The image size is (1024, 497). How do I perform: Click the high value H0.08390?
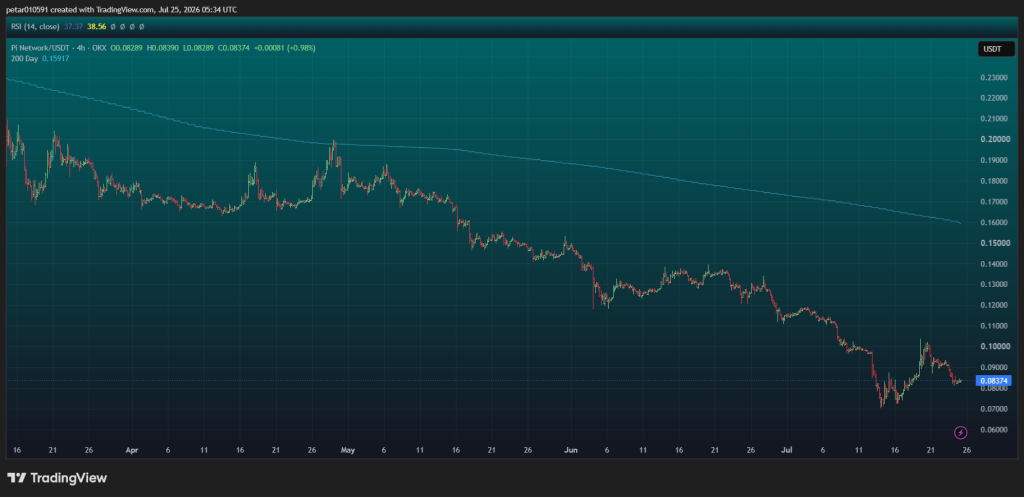(165, 48)
